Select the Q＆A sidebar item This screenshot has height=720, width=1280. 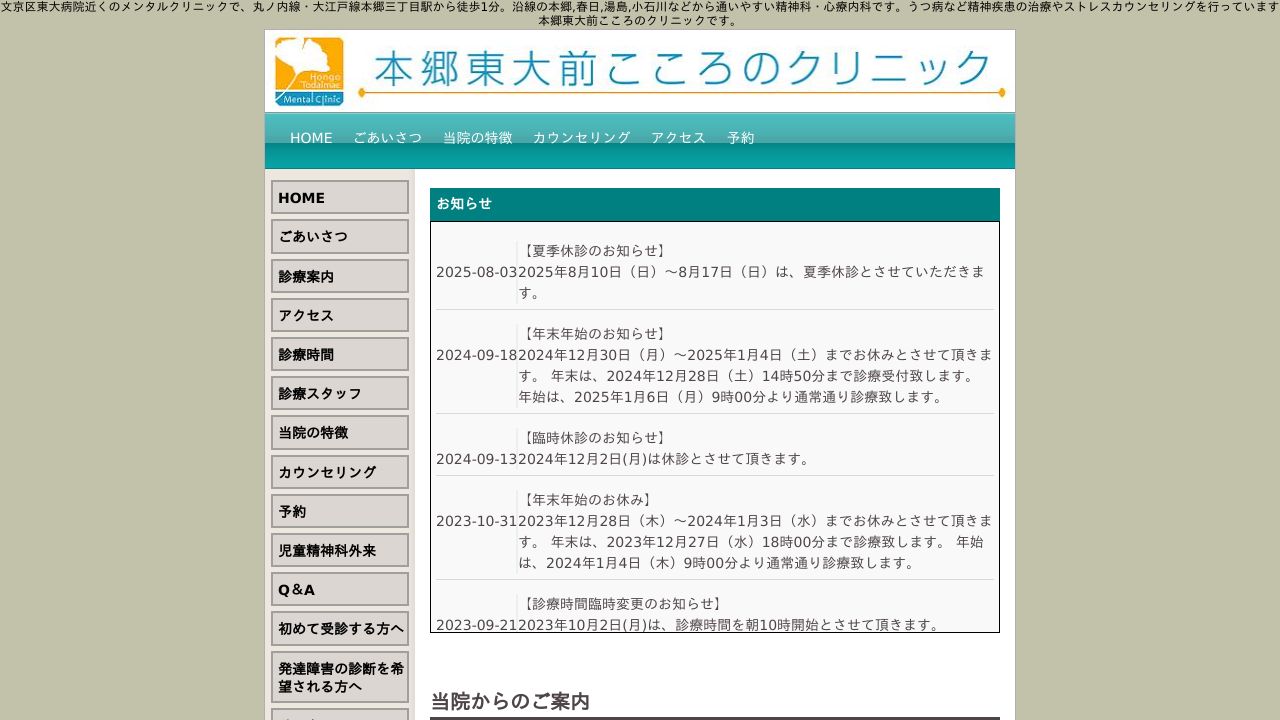point(339,589)
